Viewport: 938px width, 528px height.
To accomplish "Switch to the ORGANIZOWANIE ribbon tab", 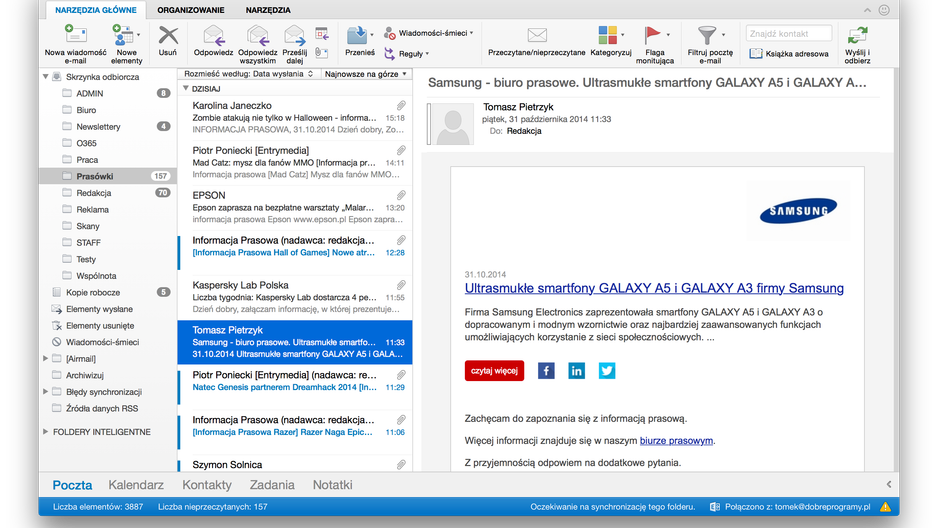I will coord(191,10).
